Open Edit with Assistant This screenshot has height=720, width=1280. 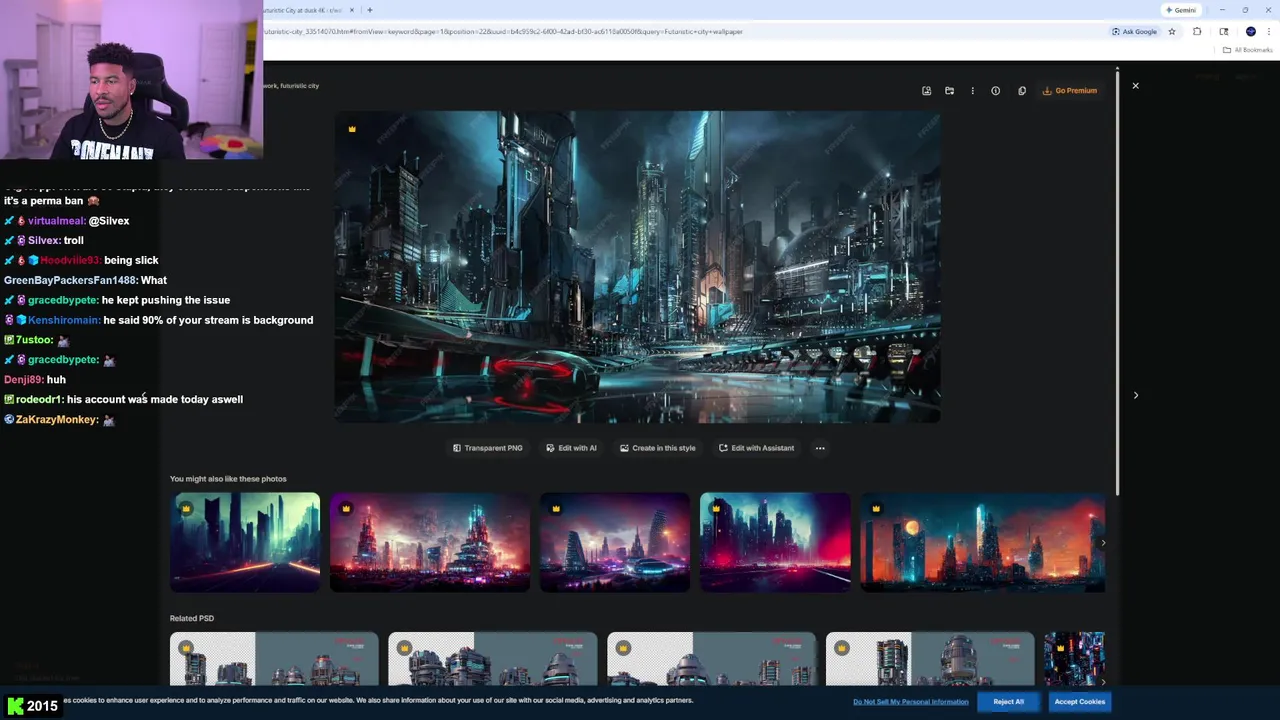tap(756, 448)
